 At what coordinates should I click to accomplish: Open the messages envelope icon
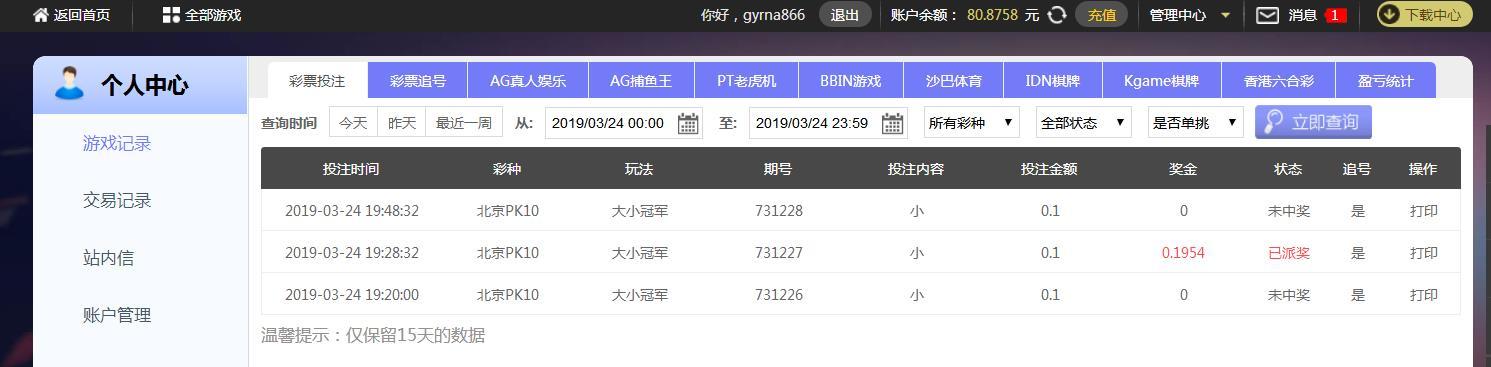pos(1267,15)
